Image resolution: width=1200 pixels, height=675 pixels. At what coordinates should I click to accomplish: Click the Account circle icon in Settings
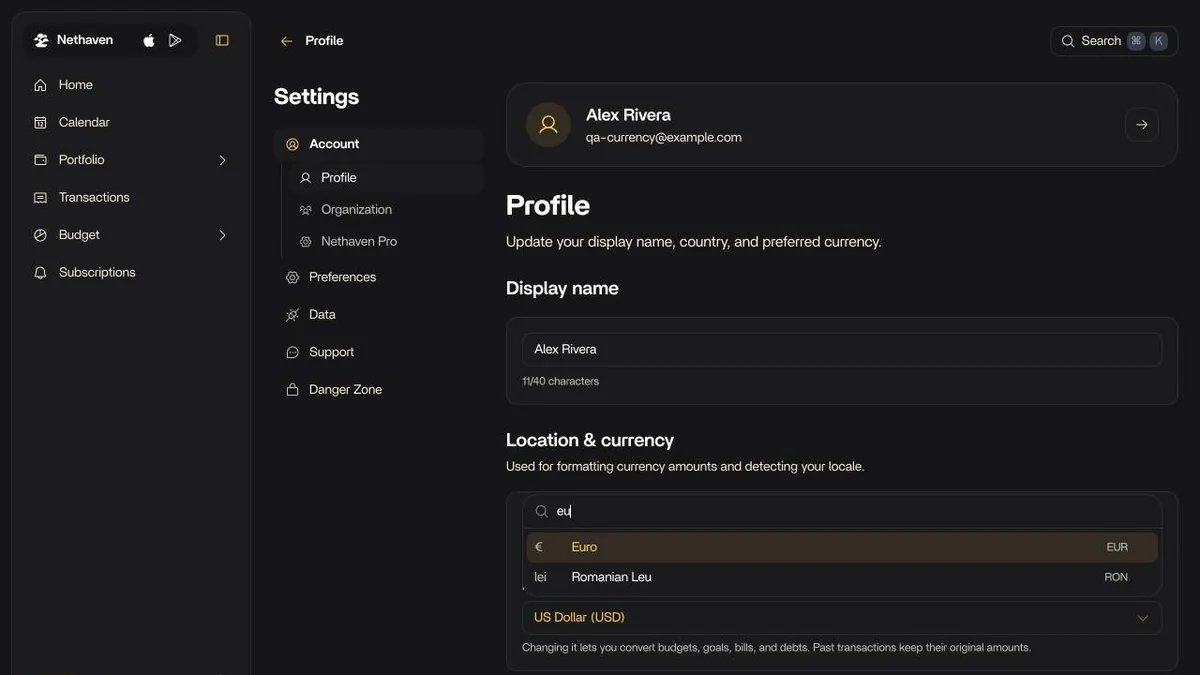click(x=292, y=144)
